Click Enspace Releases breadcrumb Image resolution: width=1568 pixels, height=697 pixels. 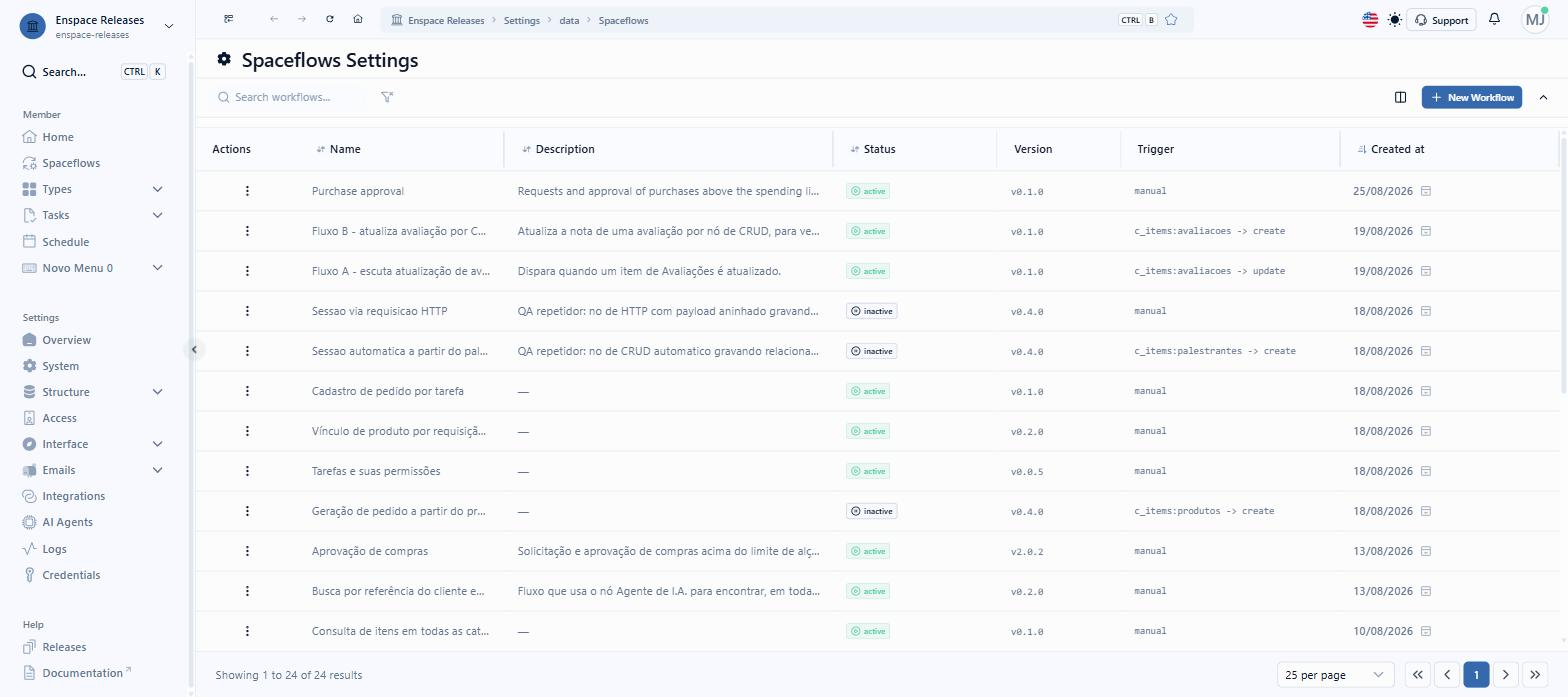(446, 20)
